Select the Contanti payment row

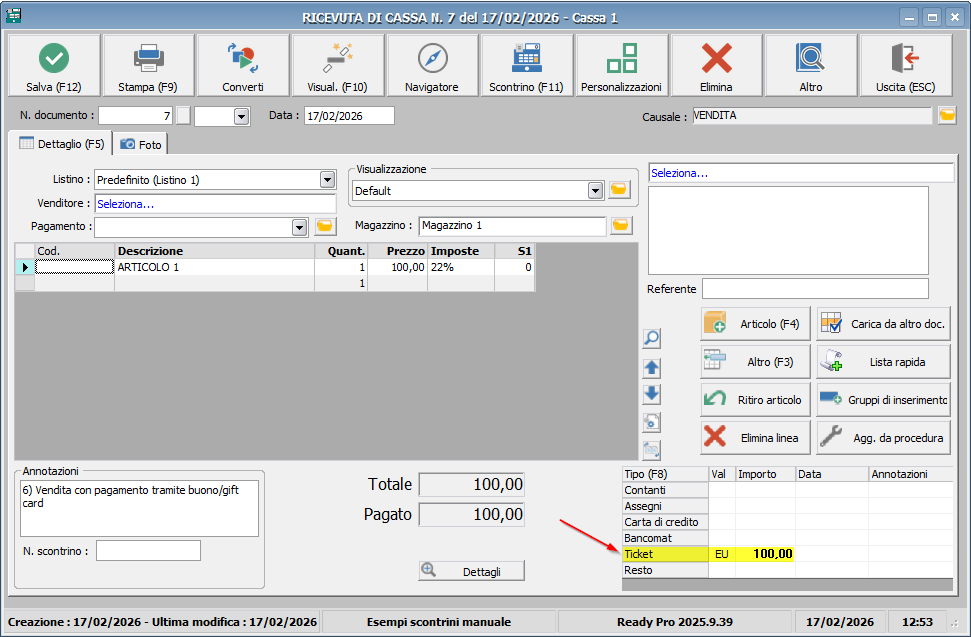pyautogui.click(x=664, y=490)
